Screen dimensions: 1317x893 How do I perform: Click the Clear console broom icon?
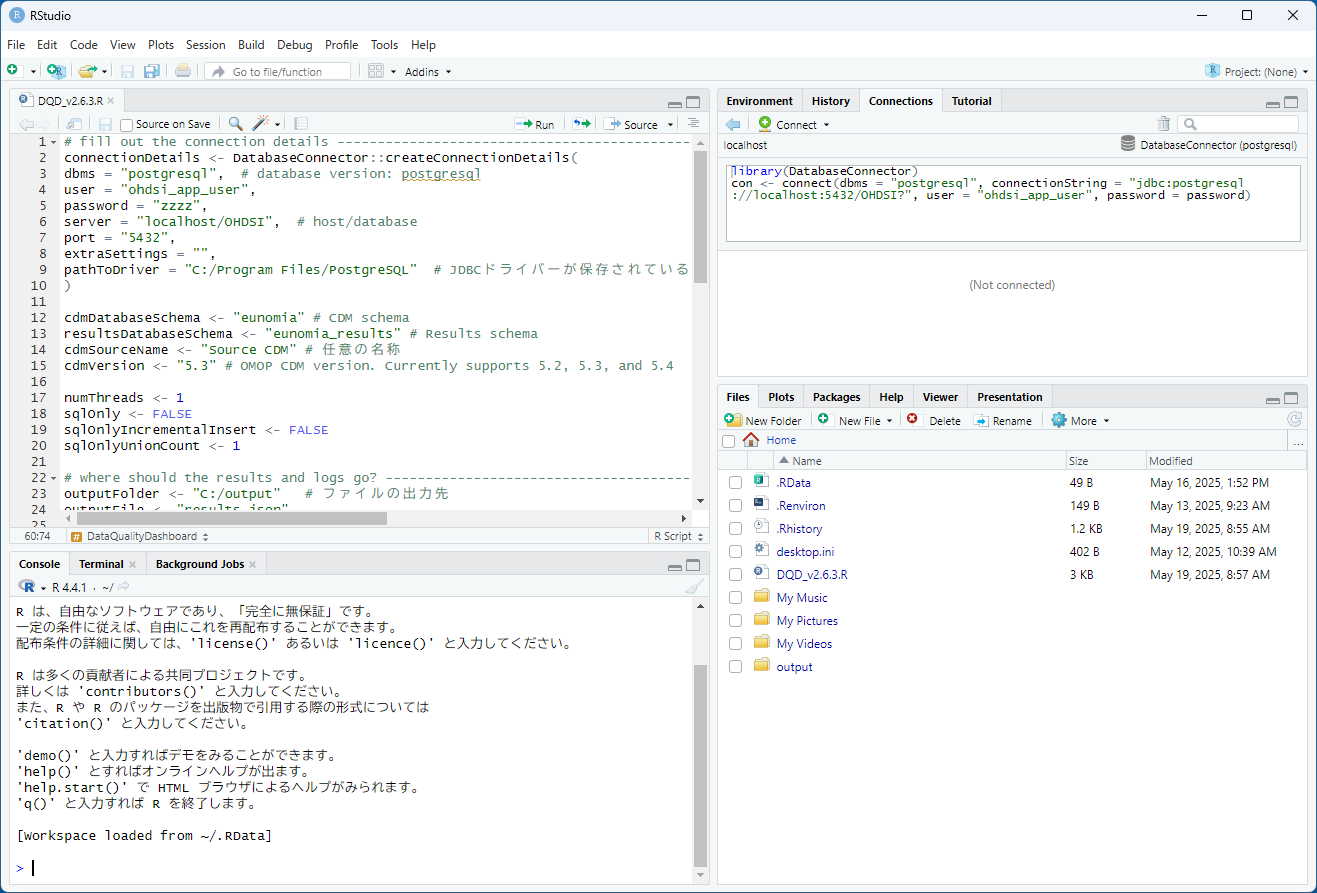pos(694,587)
